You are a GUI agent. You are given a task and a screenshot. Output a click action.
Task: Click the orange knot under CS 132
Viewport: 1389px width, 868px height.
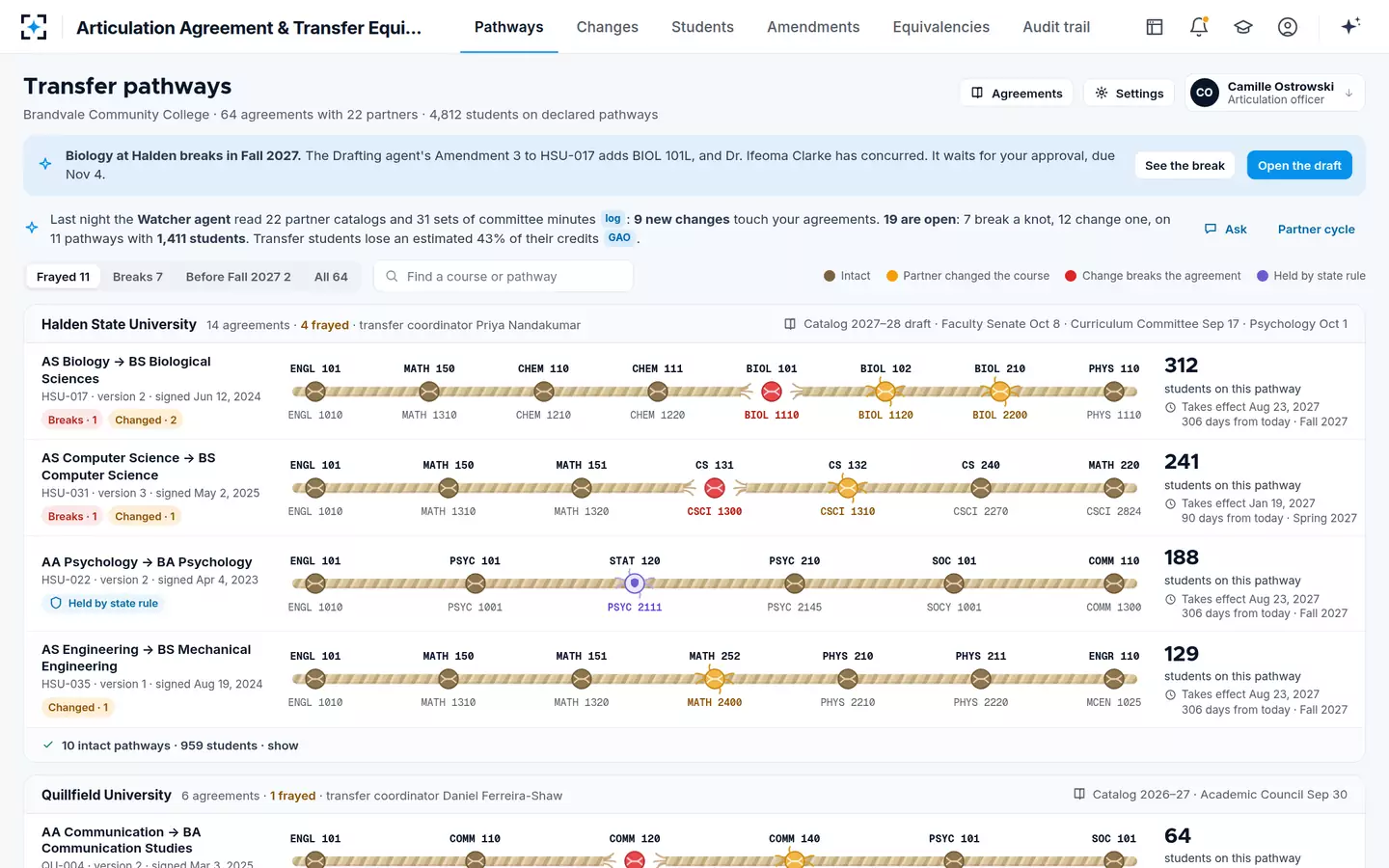pos(848,488)
